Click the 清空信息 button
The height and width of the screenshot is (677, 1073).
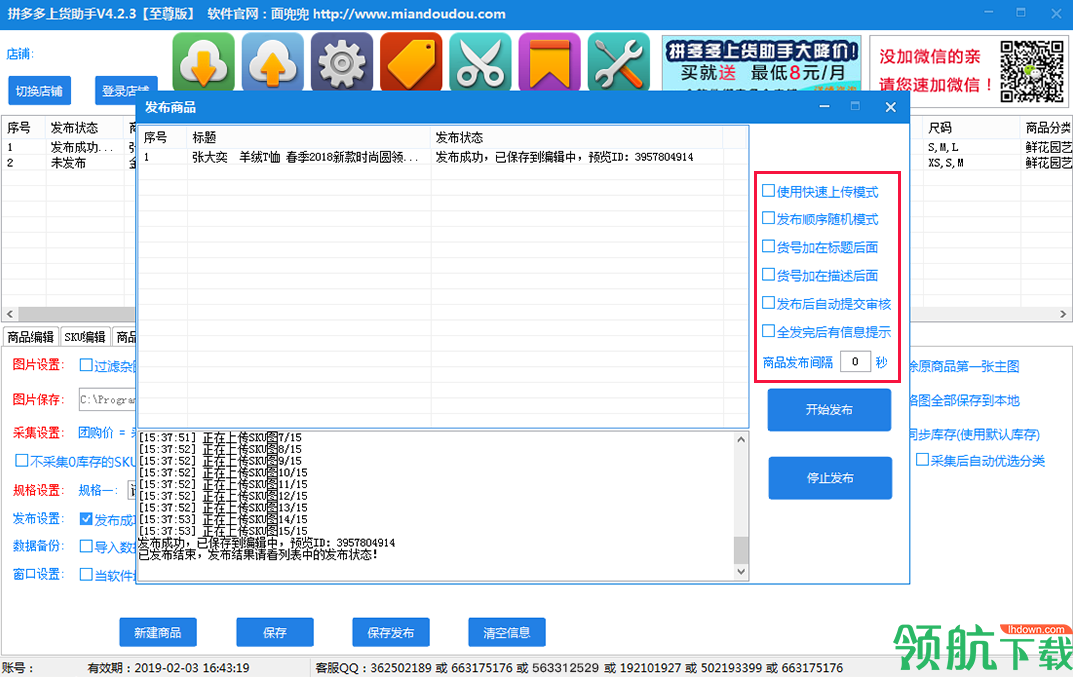tap(506, 633)
